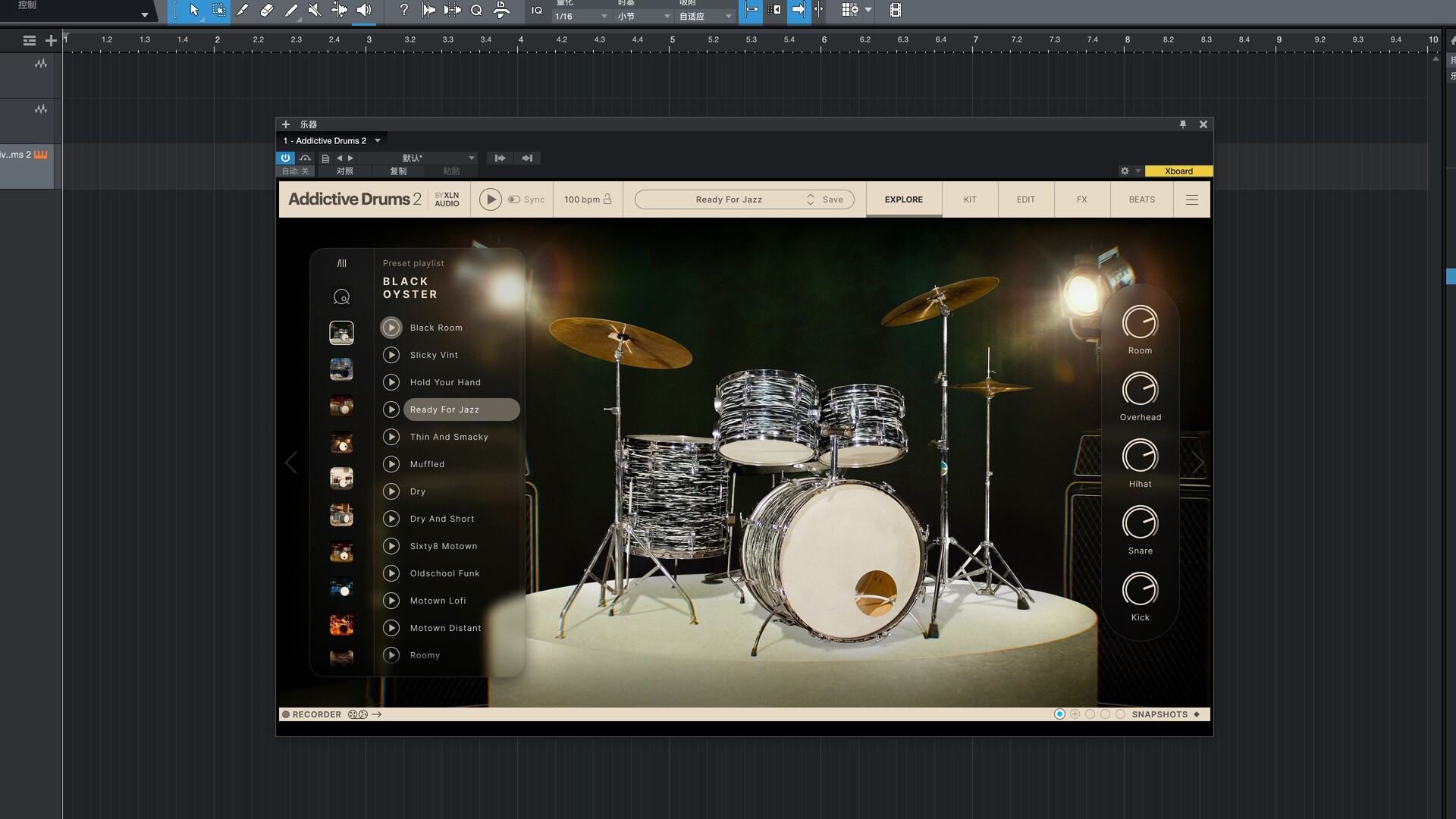The height and width of the screenshot is (819, 1456).
Task: Switch to the EDIT tab
Action: click(x=1026, y=199)
